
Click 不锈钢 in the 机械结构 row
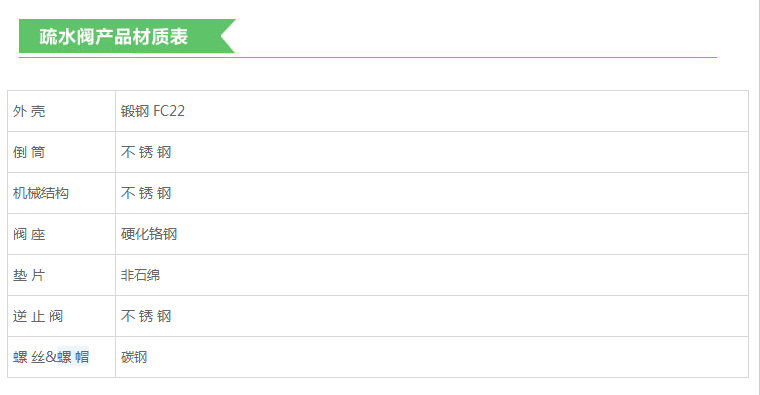146,193
